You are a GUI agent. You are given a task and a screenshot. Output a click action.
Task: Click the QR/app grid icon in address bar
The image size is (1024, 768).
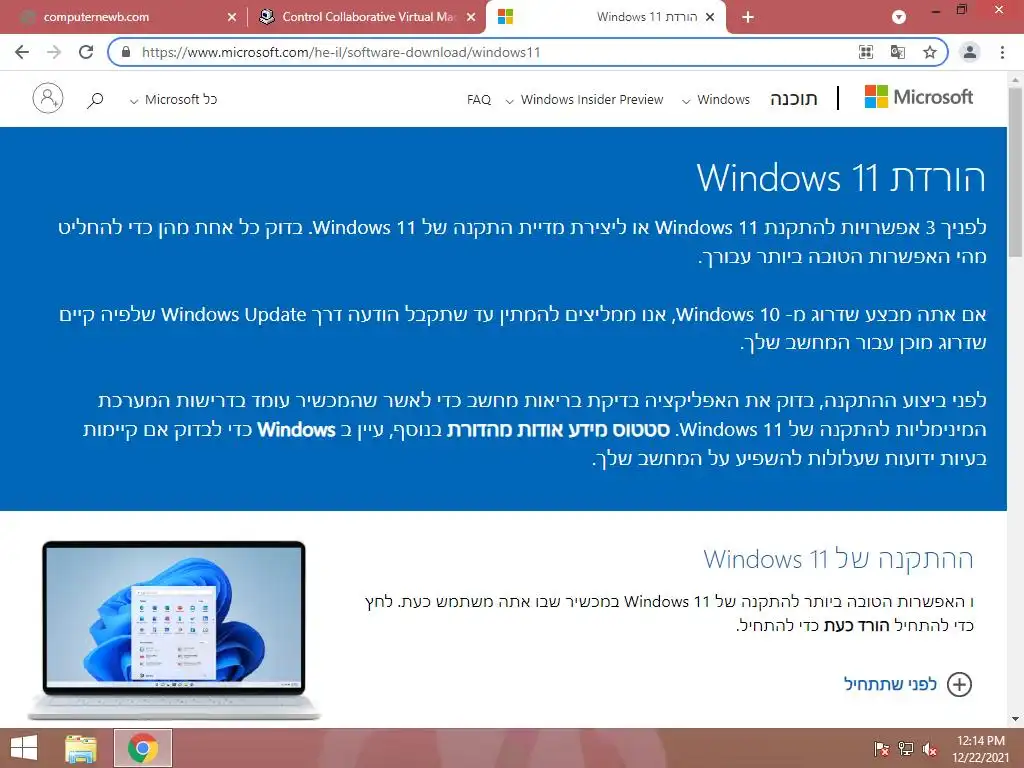point(866,52)
